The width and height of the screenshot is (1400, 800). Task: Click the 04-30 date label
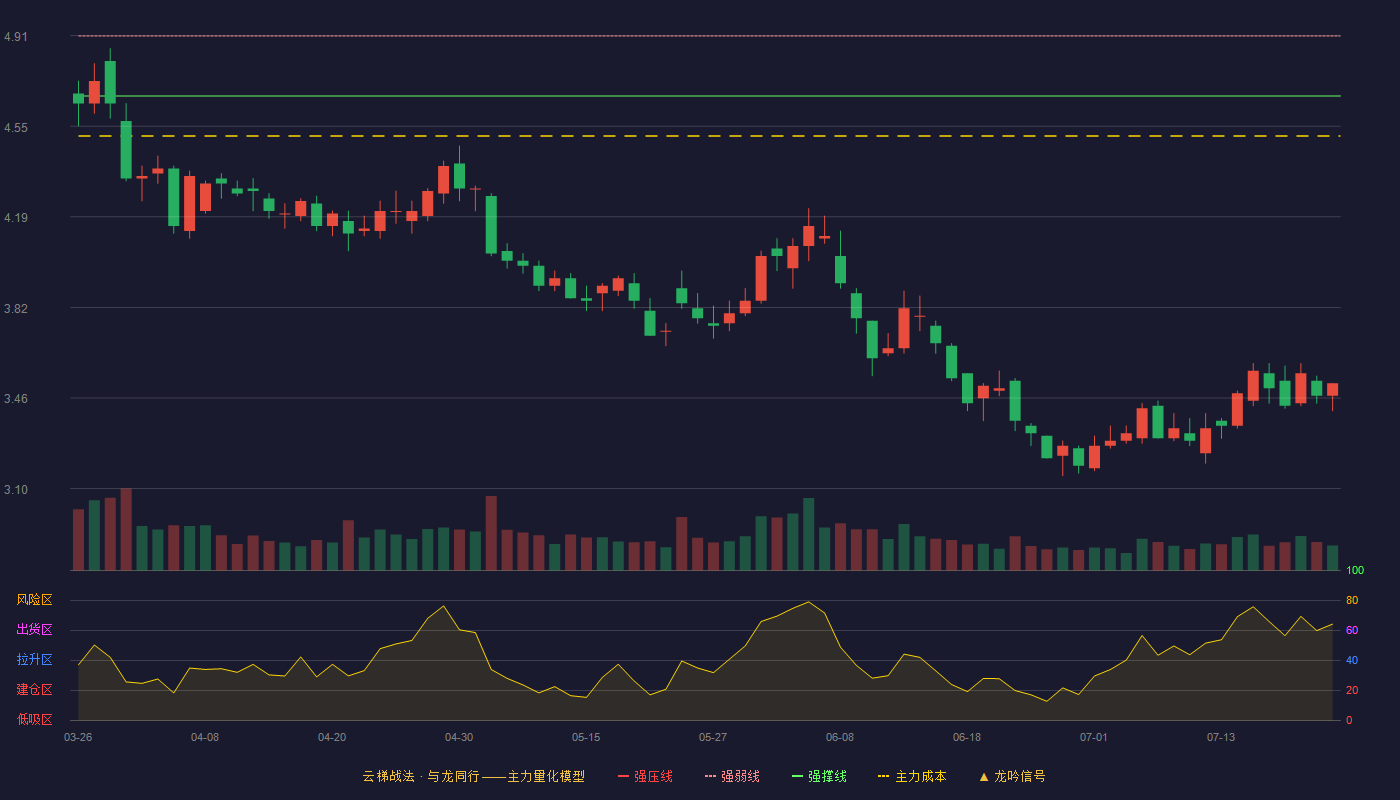[459, 737]
